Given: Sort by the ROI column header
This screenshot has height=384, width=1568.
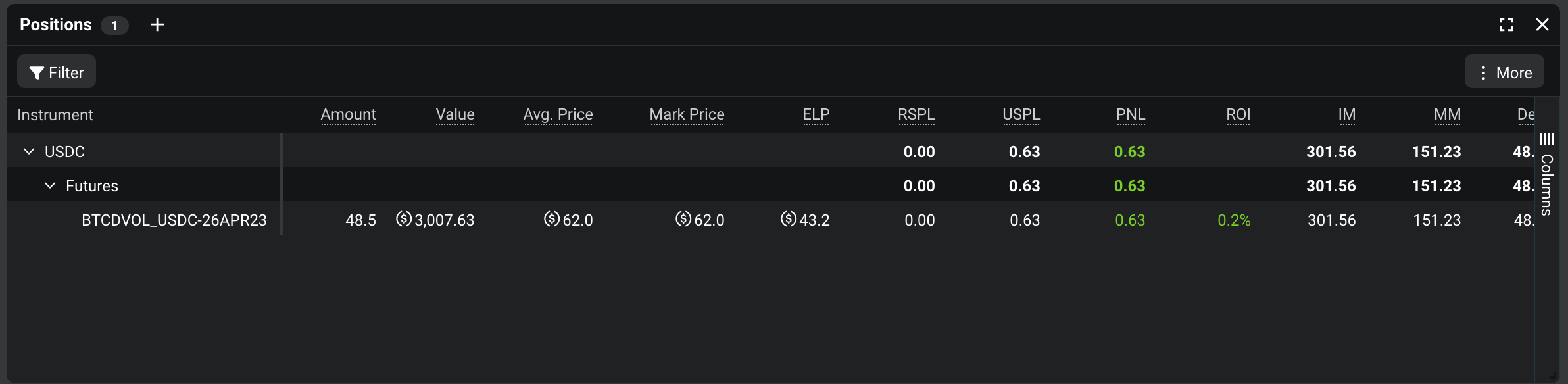Looking at the screenshot, I should click(1238, 114).
